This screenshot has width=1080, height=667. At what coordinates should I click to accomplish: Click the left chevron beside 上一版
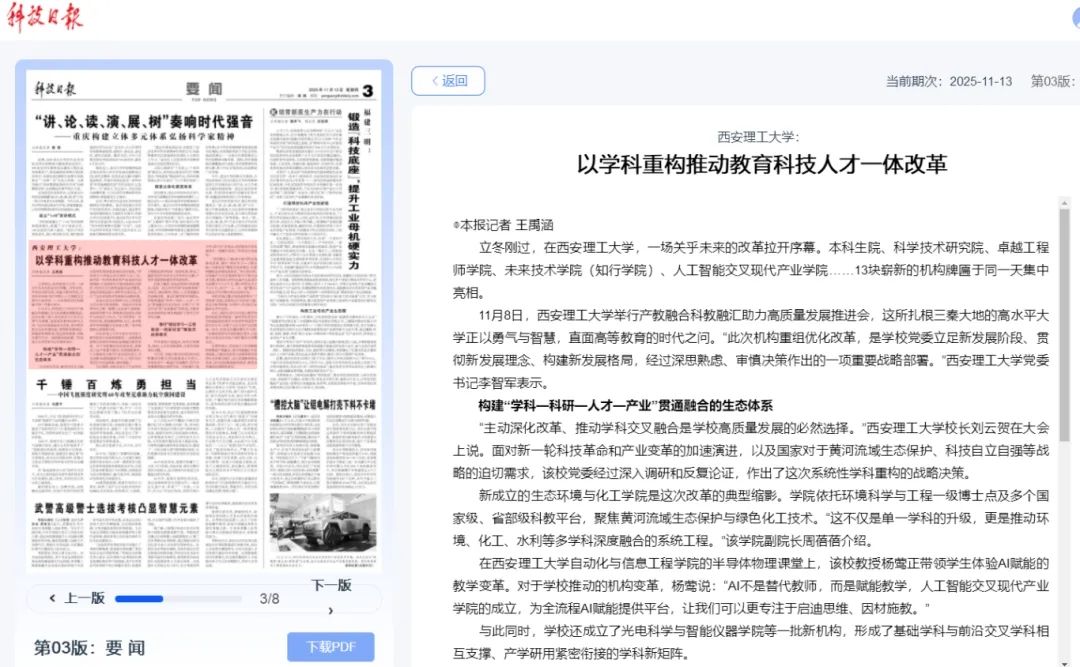52,598
